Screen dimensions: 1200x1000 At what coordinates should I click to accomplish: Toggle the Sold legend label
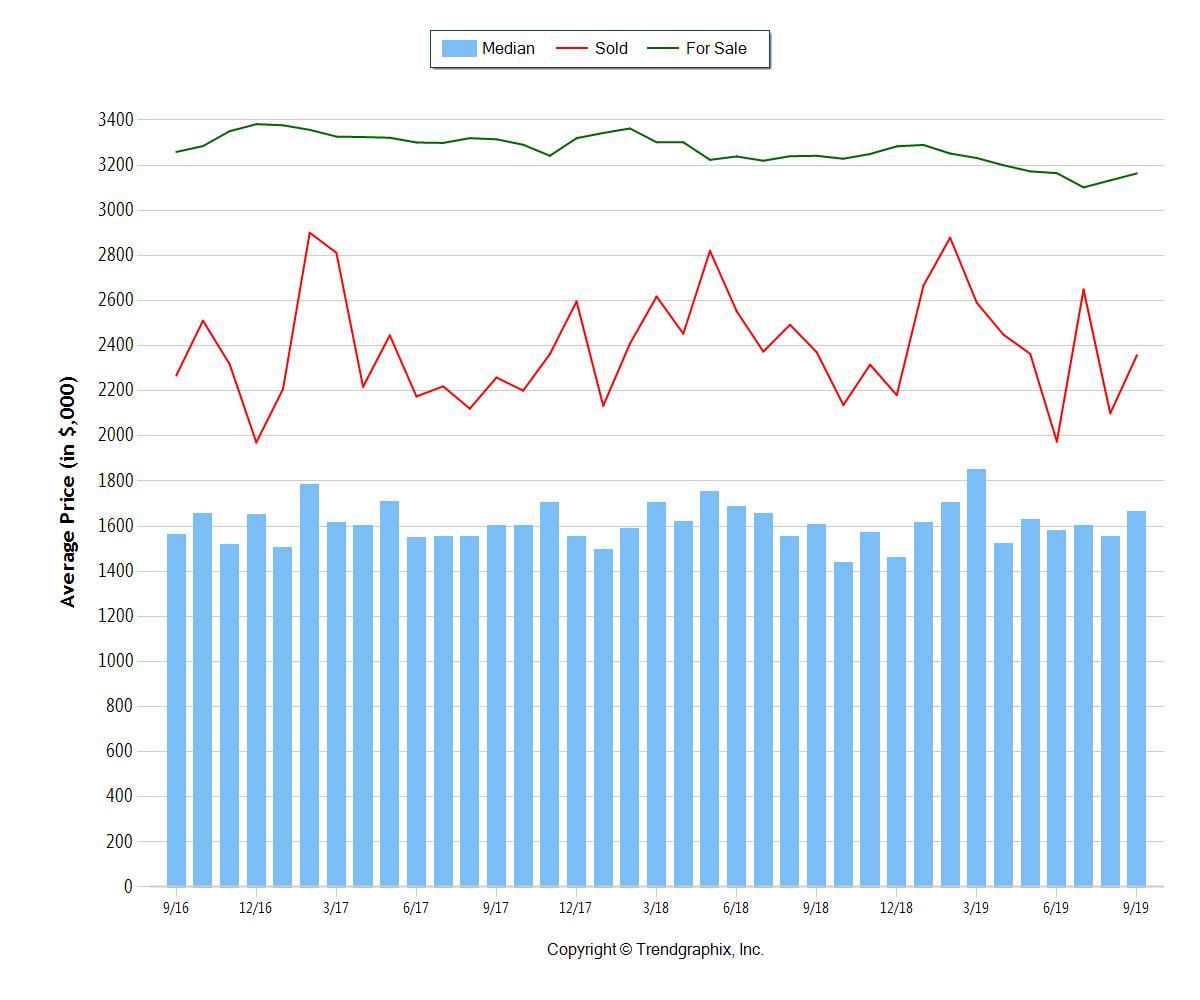[611, 48]
